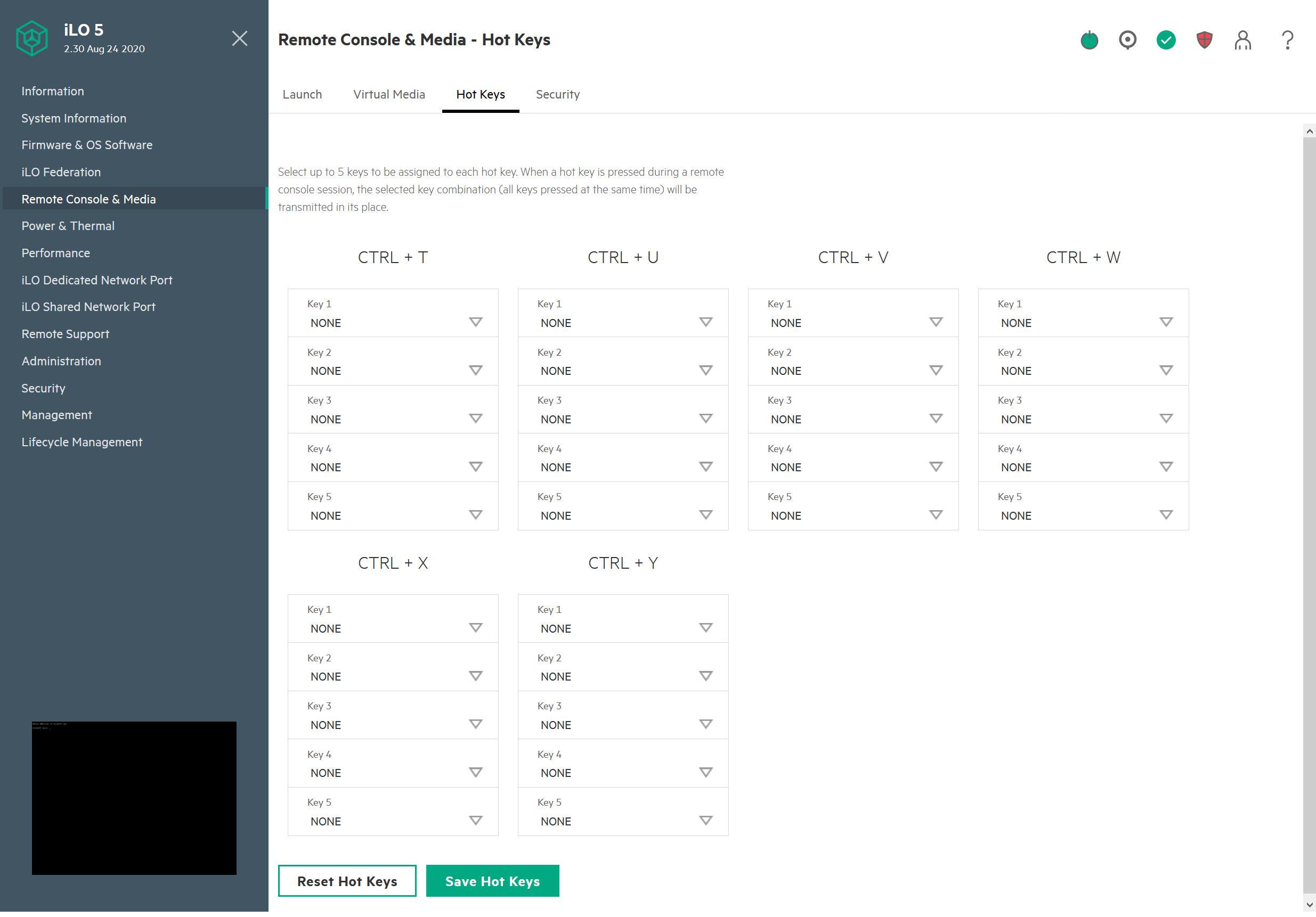
Task: Expand CTRL + Y Key 5 dropdown
Action: (x=705, y=821)
